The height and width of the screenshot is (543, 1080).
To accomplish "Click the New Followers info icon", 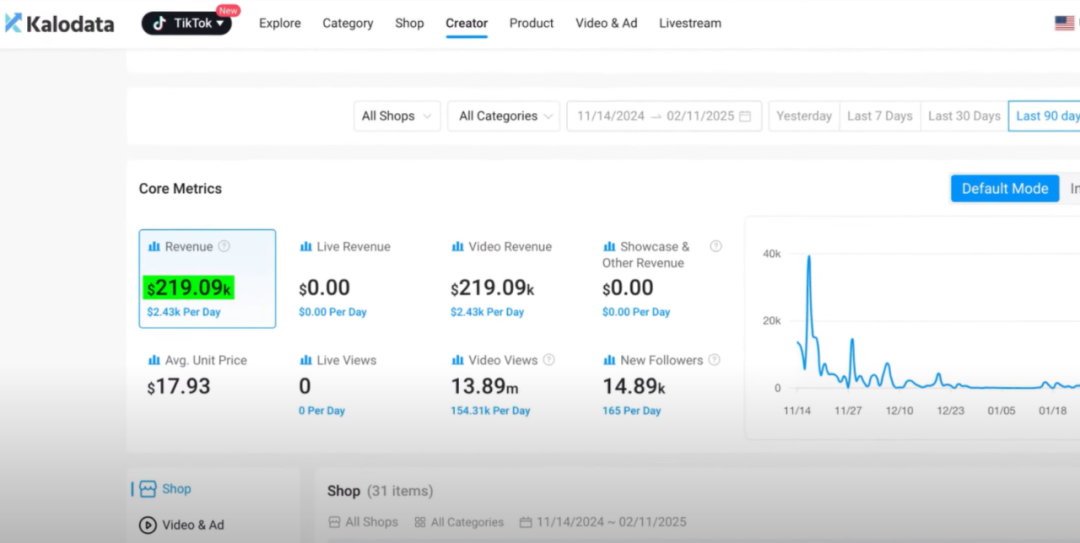I will pos(714,360).
